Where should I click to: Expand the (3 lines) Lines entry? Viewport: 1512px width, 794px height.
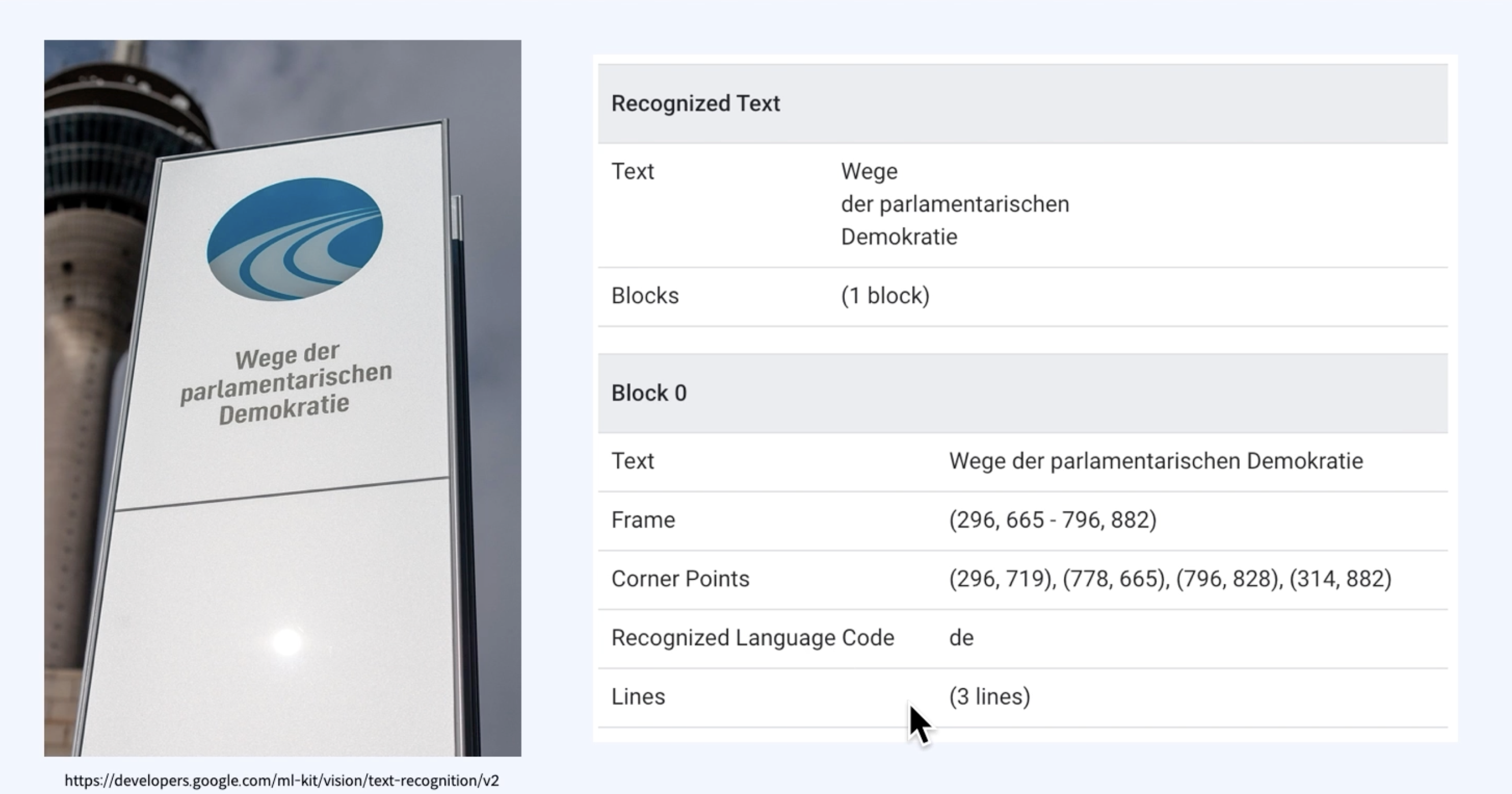click(989, 696)
